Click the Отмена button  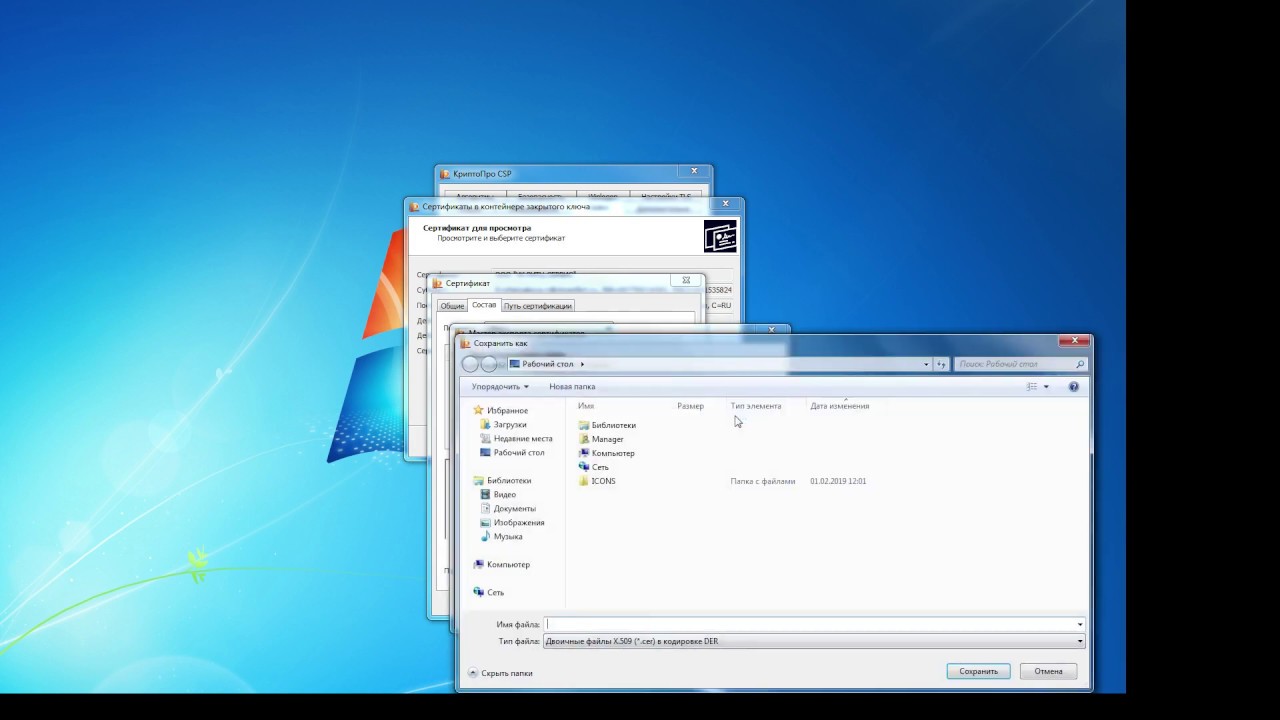coord(1048,671)
